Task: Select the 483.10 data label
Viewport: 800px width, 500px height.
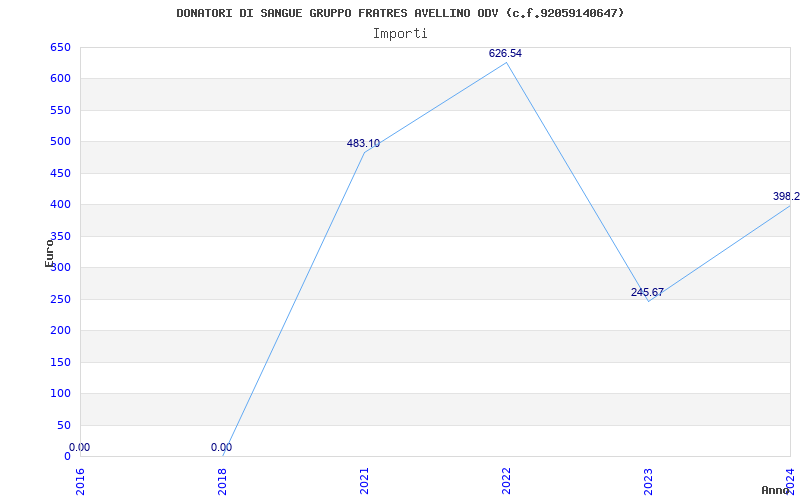Action: [x=363, y=144]
